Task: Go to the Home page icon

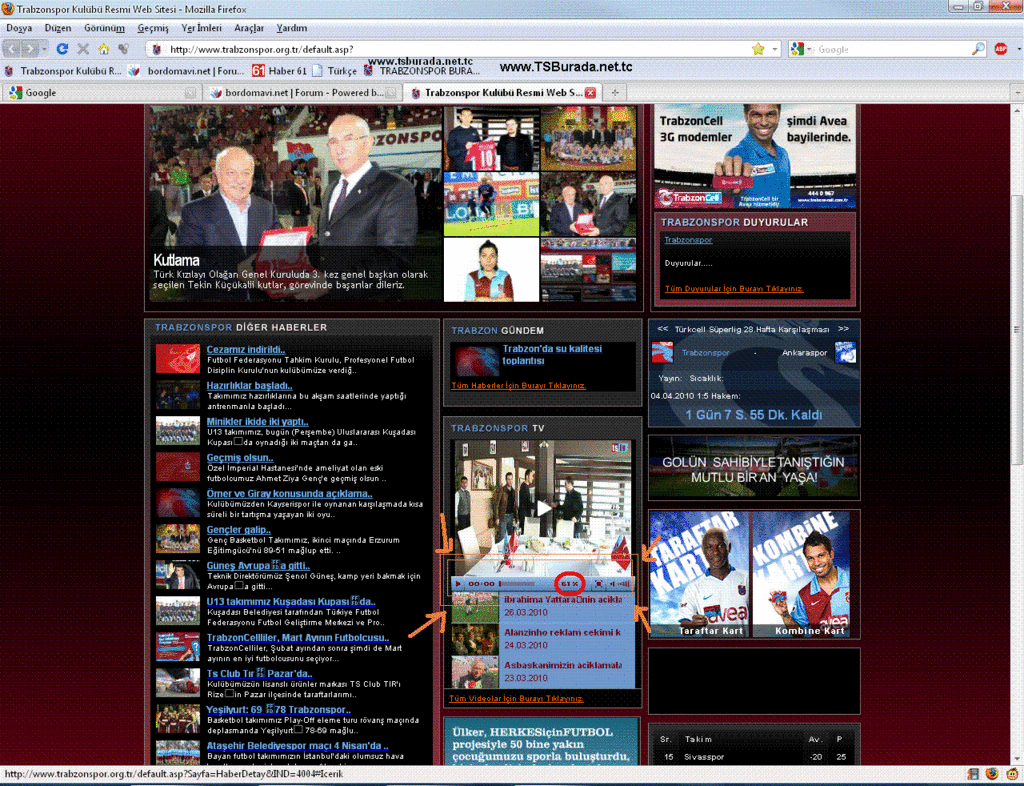Action: 104,49
